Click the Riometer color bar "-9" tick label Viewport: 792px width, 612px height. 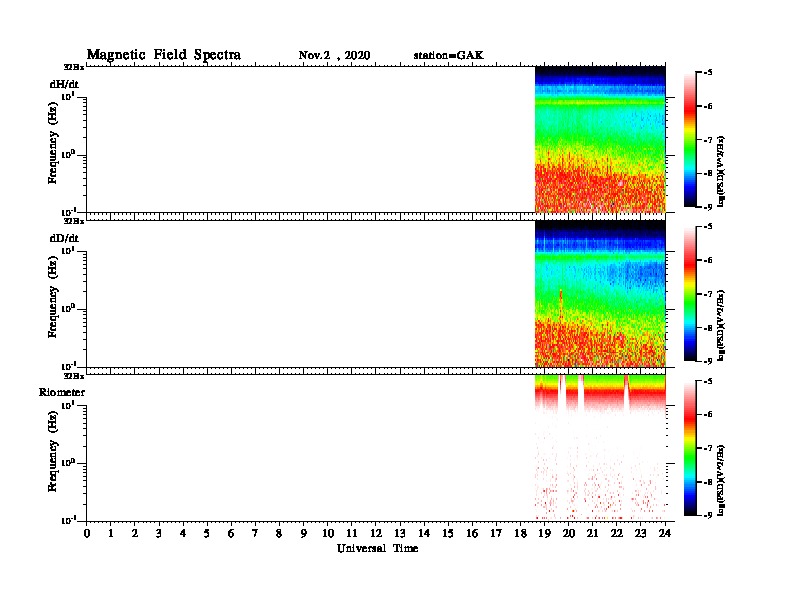(x=708, y=515)
